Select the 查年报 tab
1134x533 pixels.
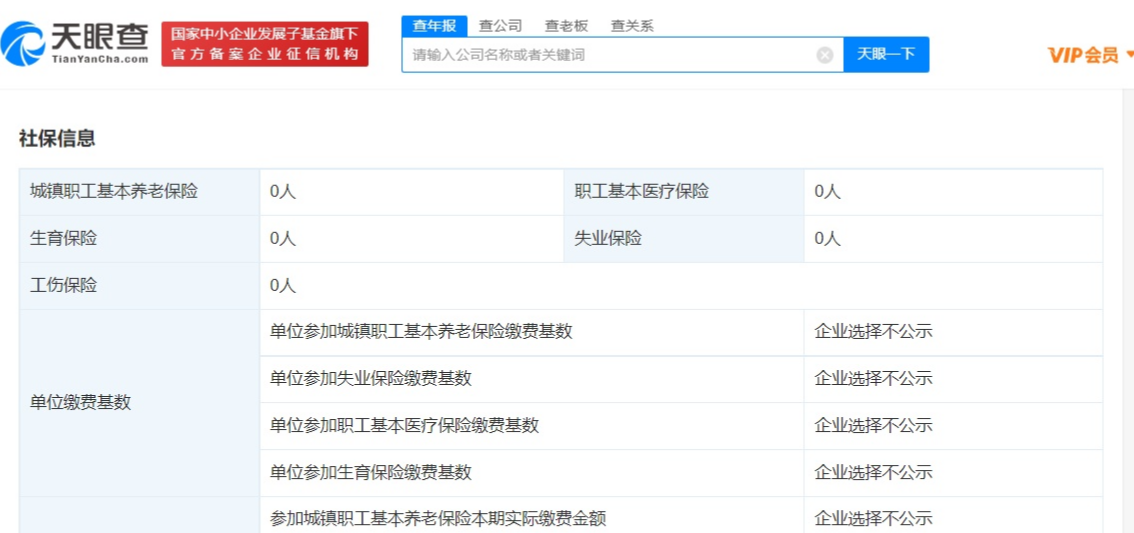click(433, 26)
